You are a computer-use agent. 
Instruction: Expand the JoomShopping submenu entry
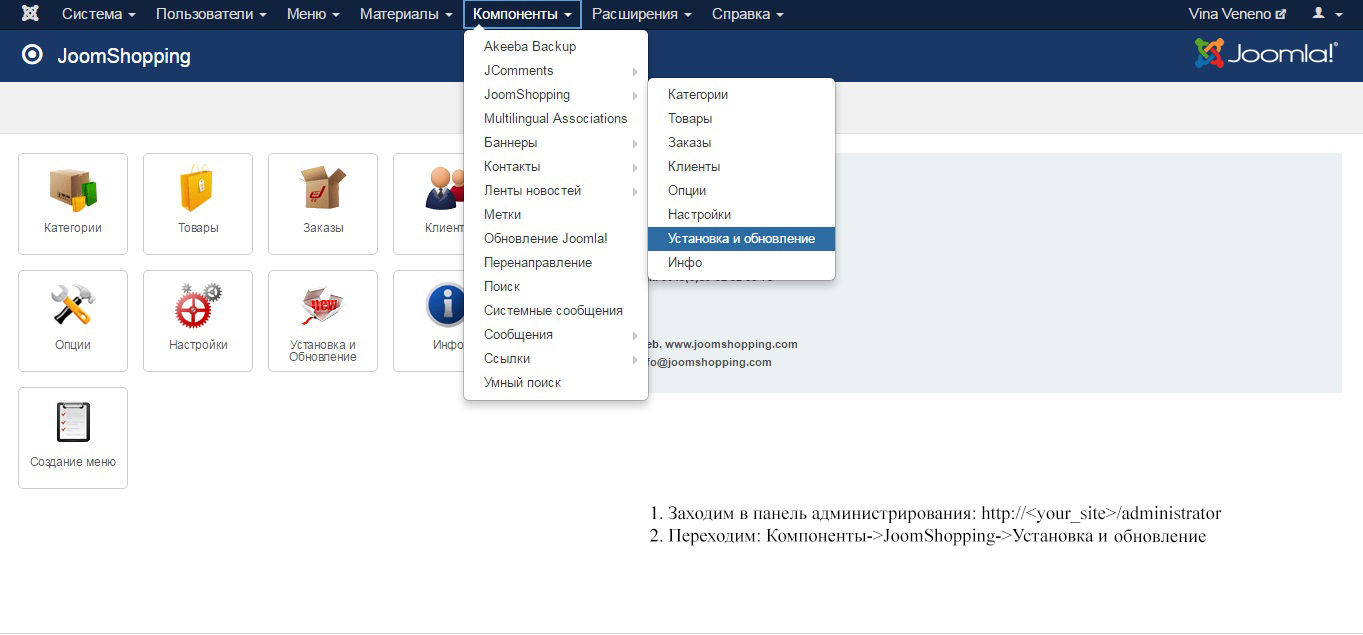(556, 94)
